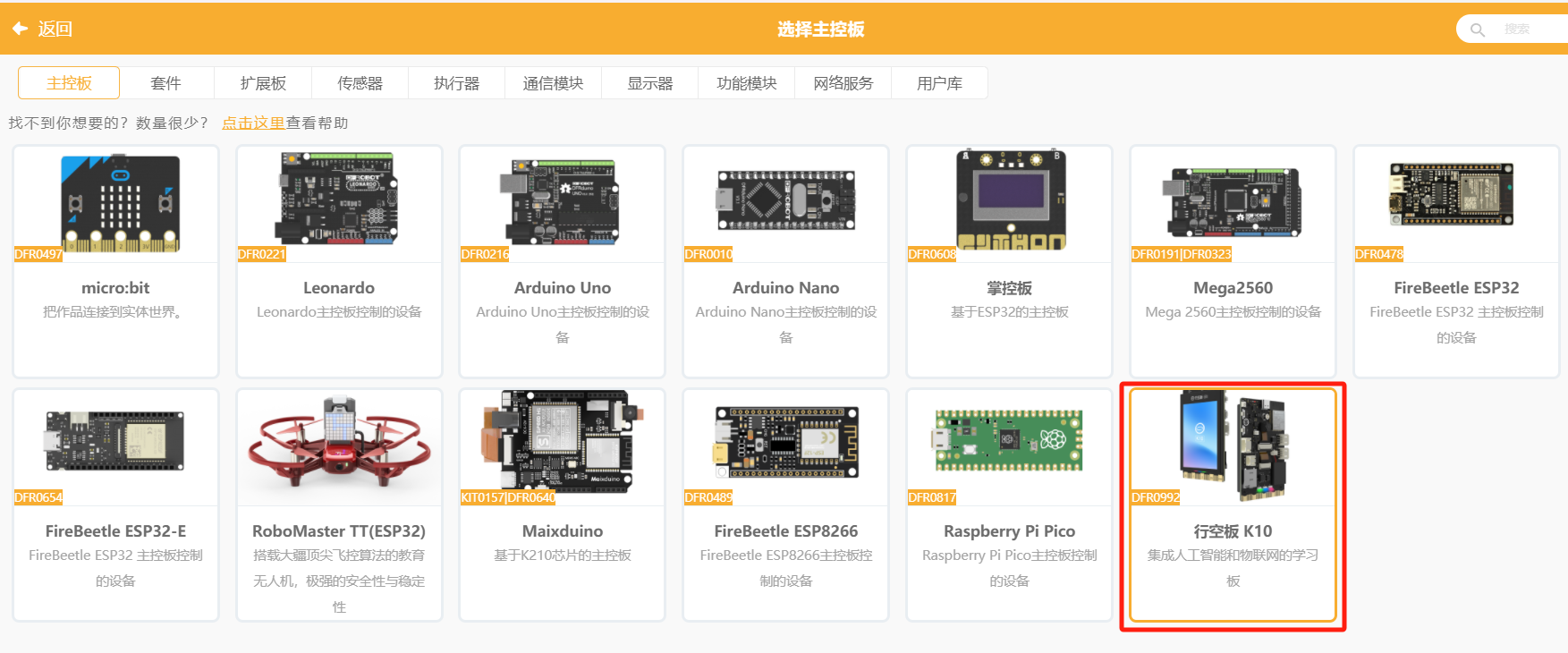Click the FireBeetle ESP8266 title

pyautogui.click(x=786, y=531)
